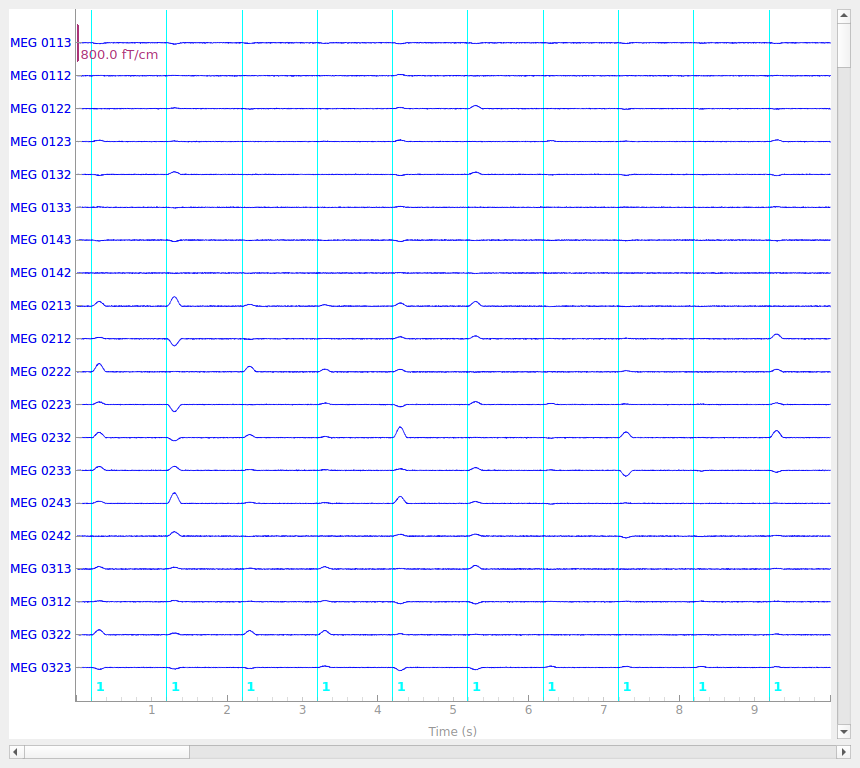Select channel label MEG 0113
The image size is (860, 768).
[41, 43]
